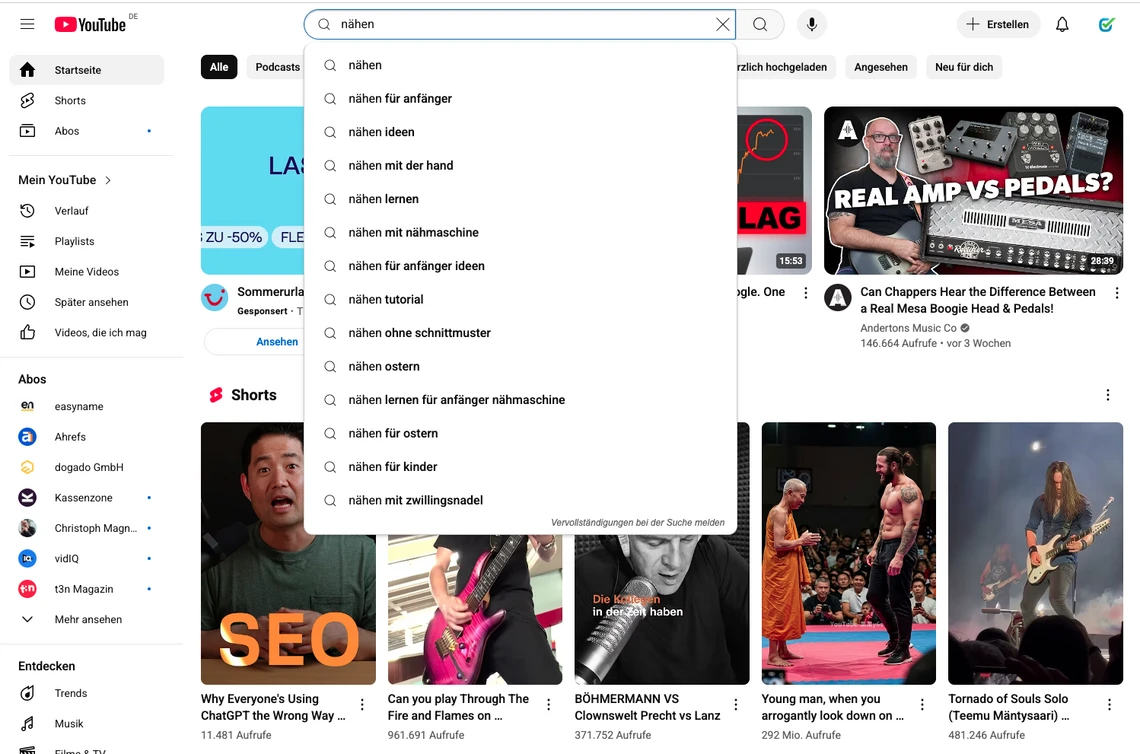
Task: Choose suggestion 'nähen für anfänger'
Action: click(400, 98)
